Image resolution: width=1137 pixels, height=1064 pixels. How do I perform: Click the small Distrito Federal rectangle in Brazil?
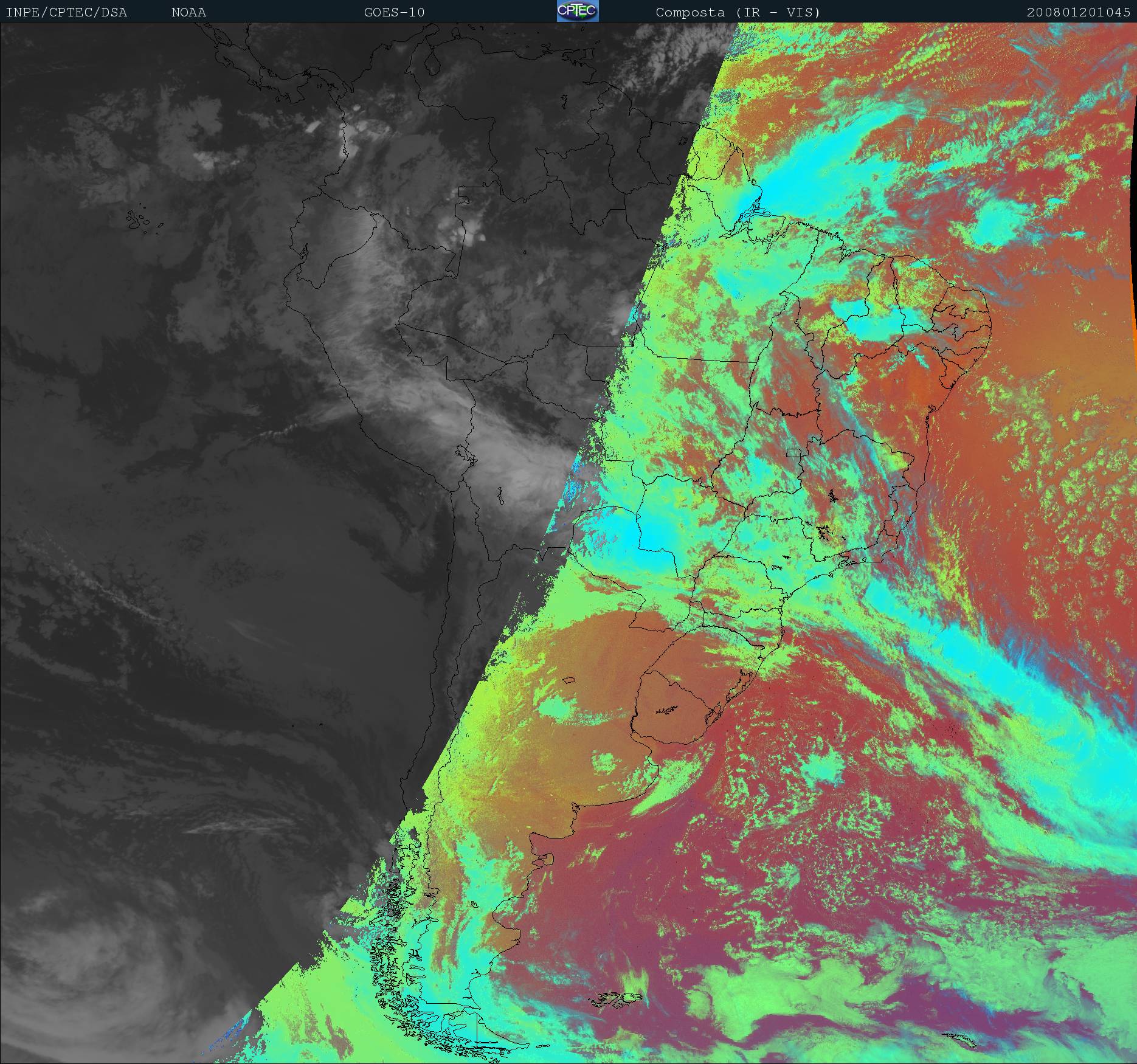(x=794, y=452)
